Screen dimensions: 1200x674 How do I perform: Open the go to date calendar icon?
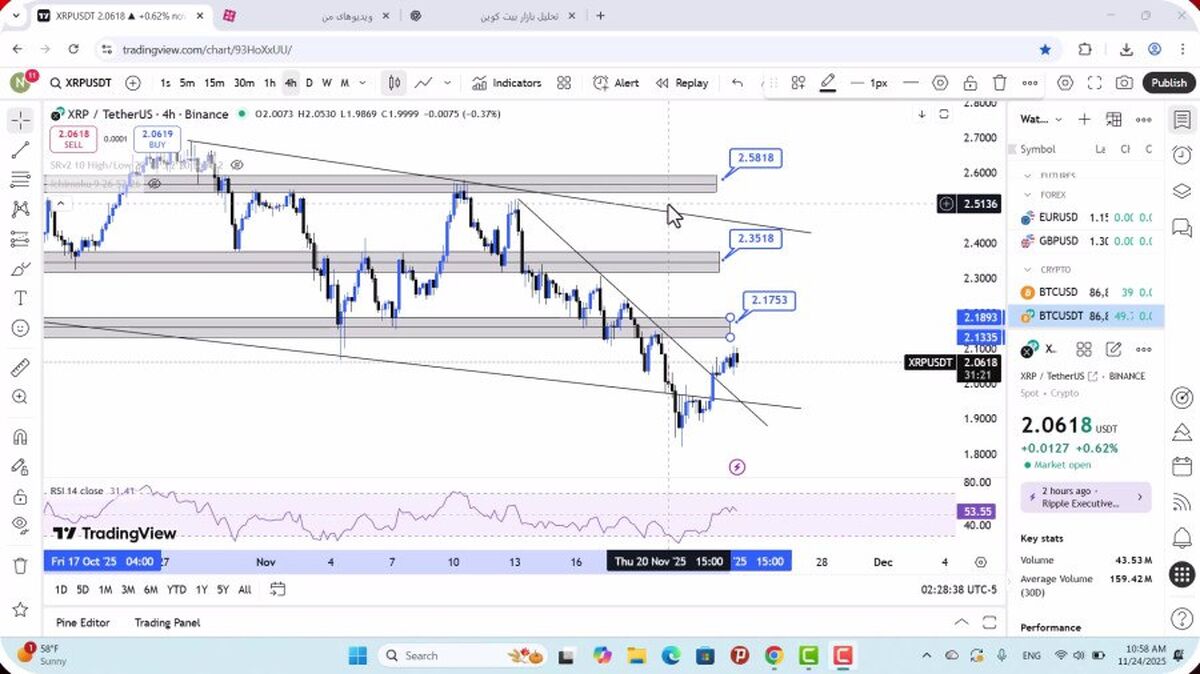coord(277,590)
